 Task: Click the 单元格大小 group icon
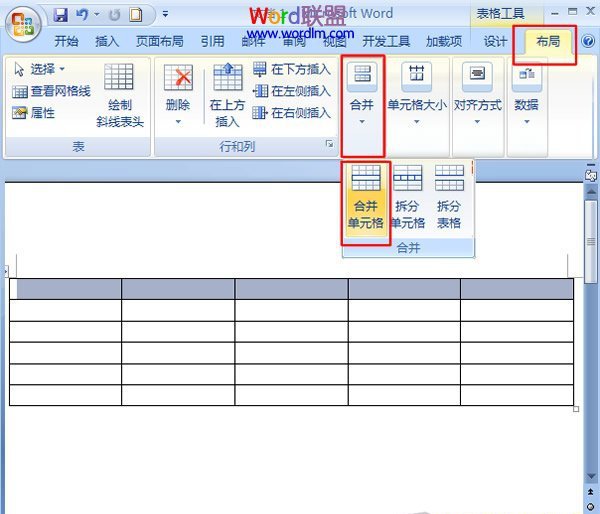click(416, 75)
